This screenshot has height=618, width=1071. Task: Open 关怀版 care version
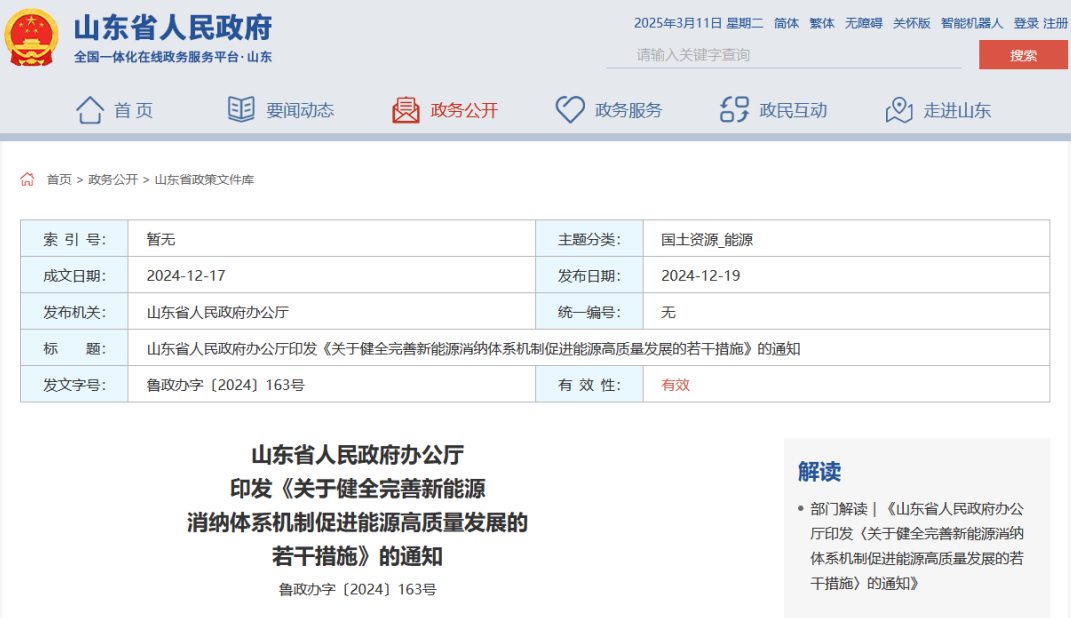tap(911, 23)
